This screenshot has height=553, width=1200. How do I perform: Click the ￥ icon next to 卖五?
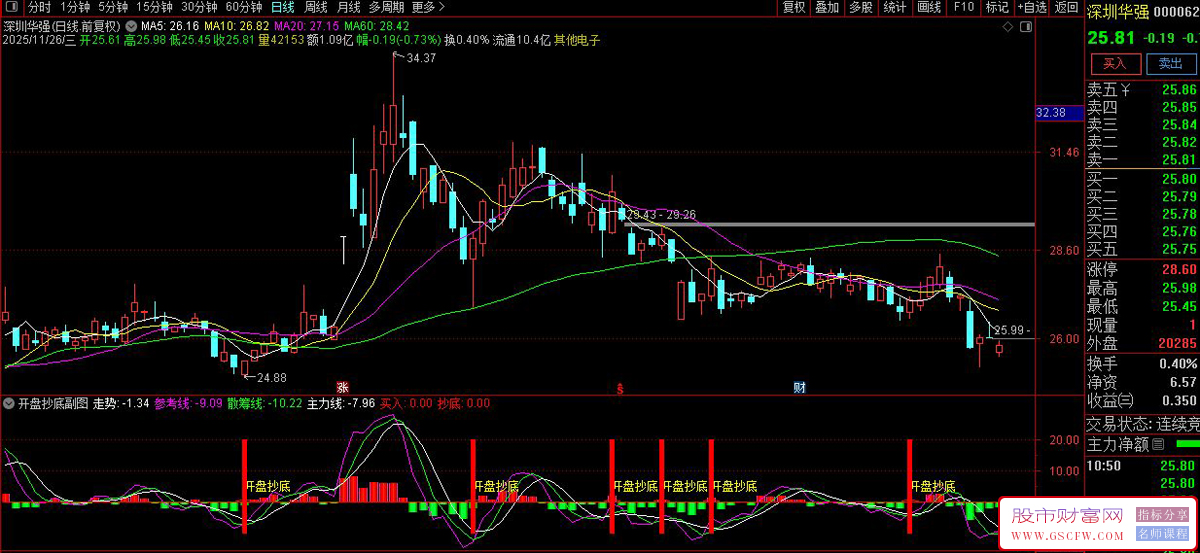pyautogui.click(x=1126, y=89)
